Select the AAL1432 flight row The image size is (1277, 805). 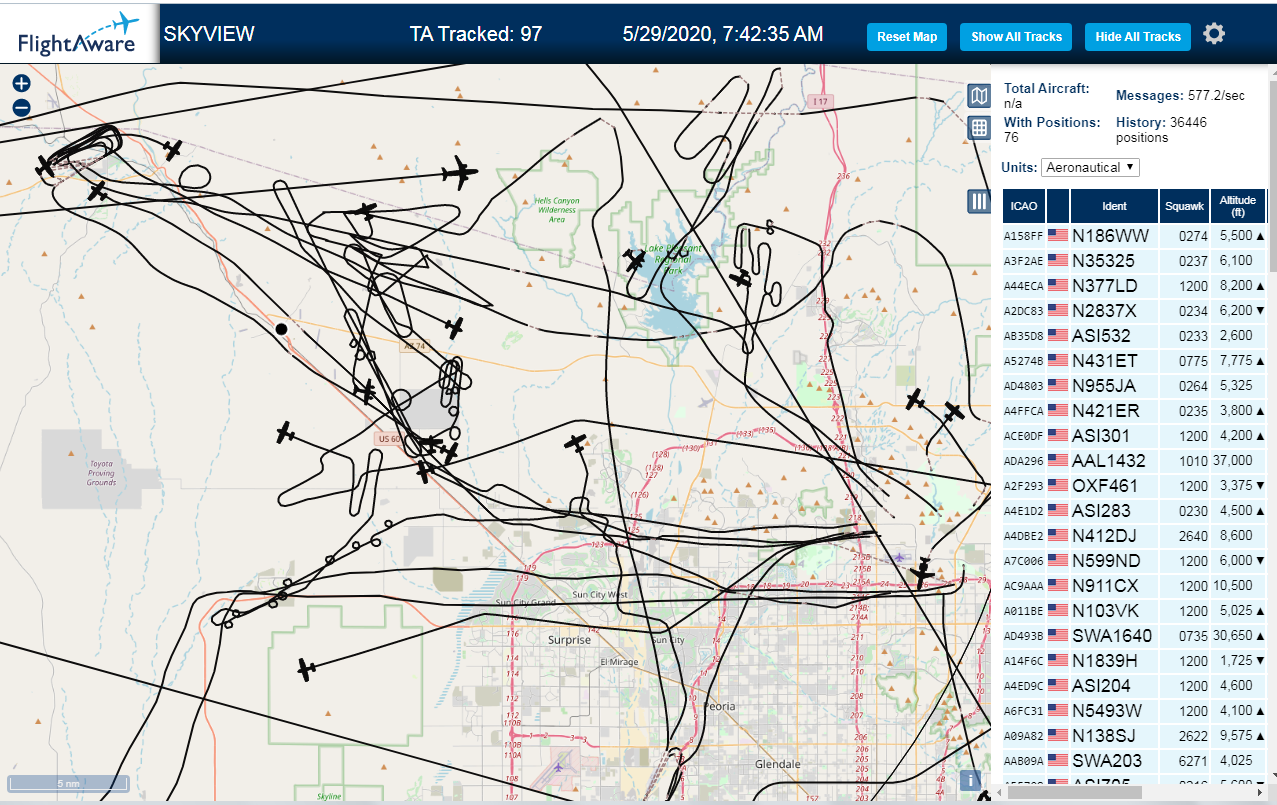pos(1135,461)
